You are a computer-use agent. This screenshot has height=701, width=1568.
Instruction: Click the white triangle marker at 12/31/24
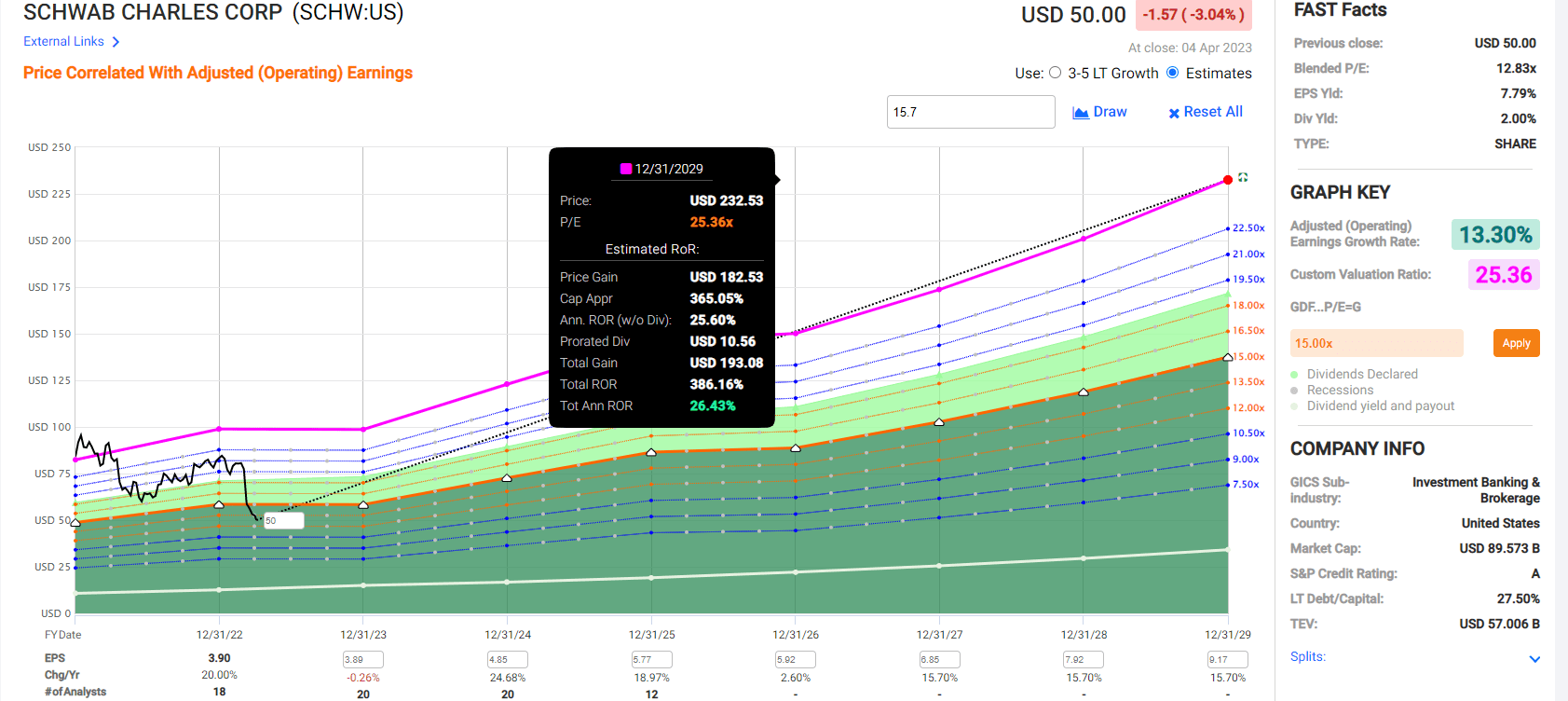507,478
